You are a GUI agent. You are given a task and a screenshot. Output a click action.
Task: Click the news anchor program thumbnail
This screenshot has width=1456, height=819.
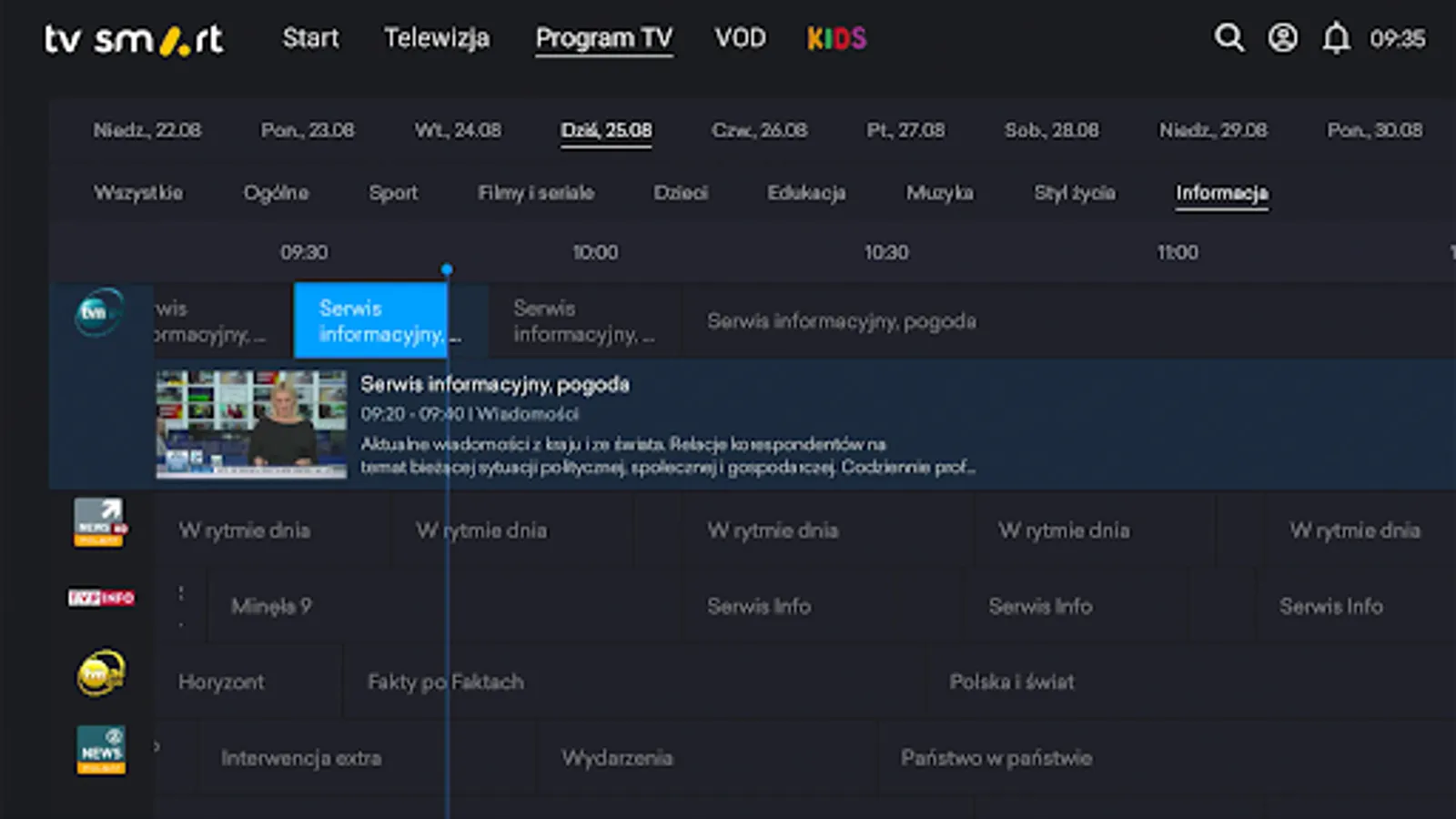point(251,424)
